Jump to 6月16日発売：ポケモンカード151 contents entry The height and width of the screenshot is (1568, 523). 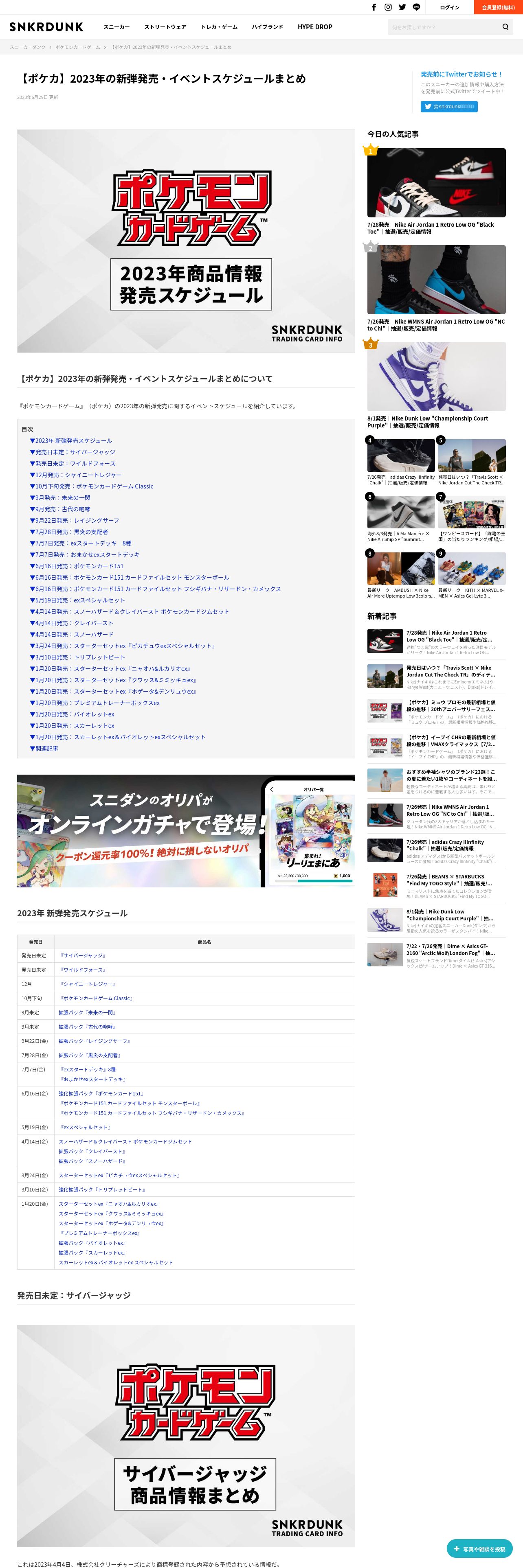(77, 566)
